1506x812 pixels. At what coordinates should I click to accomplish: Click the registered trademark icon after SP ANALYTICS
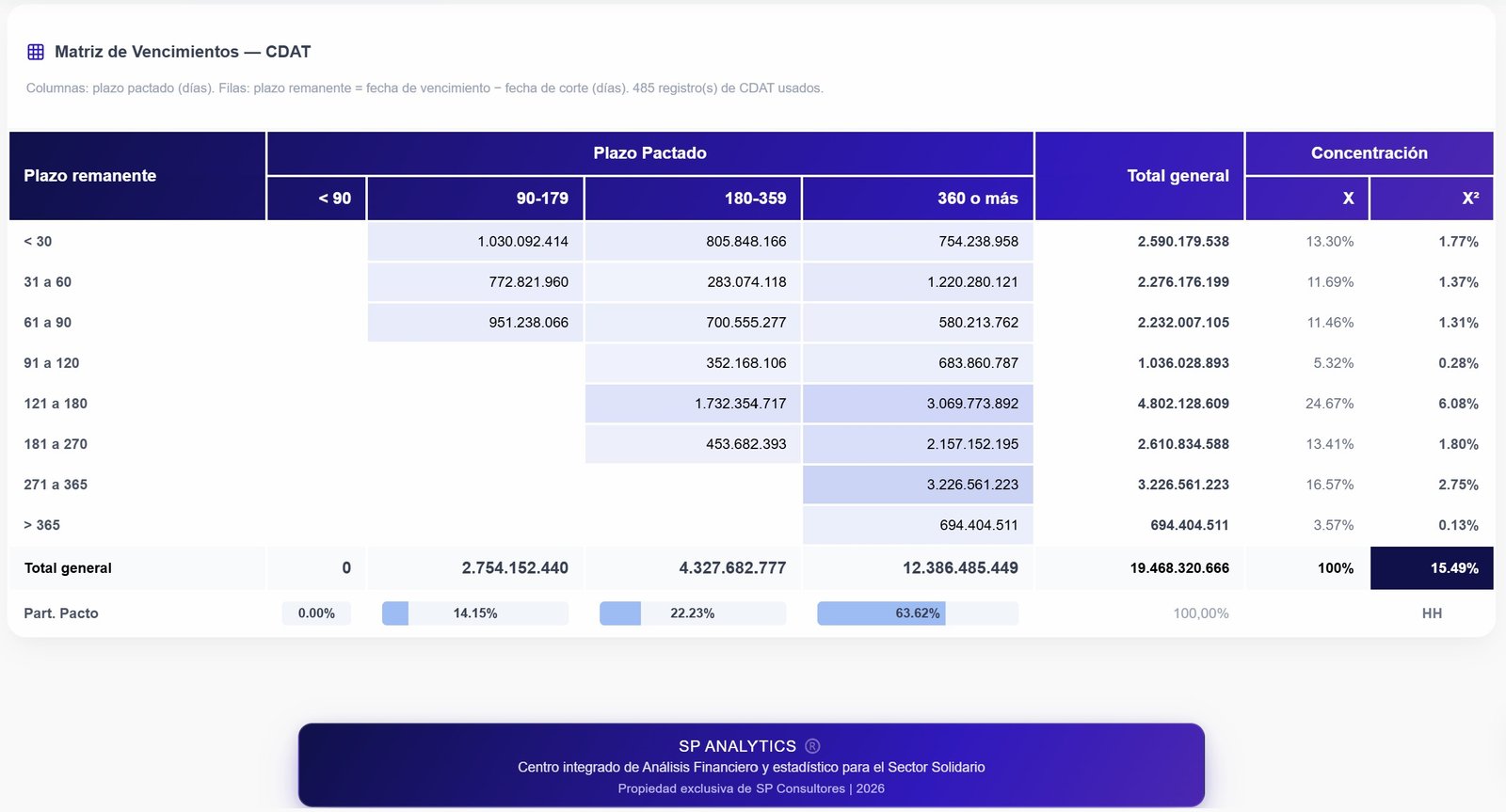point(812,746)
